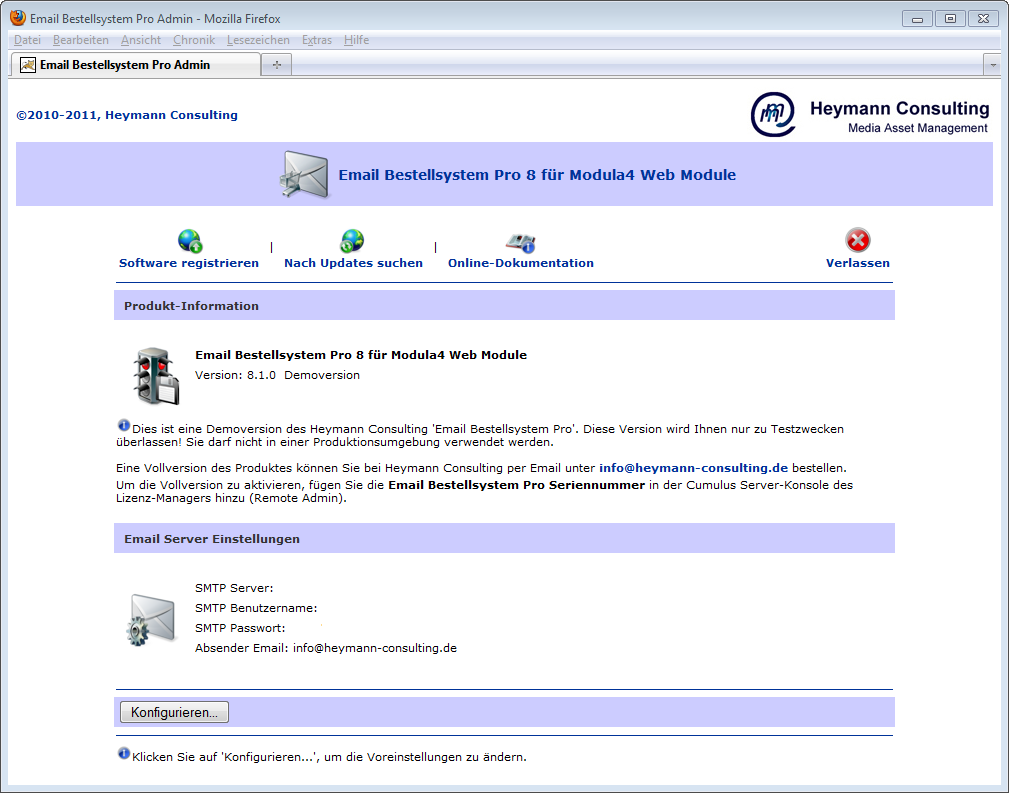Open the Datei menu
Viewport: 1009px width, 793px height.
28,40
